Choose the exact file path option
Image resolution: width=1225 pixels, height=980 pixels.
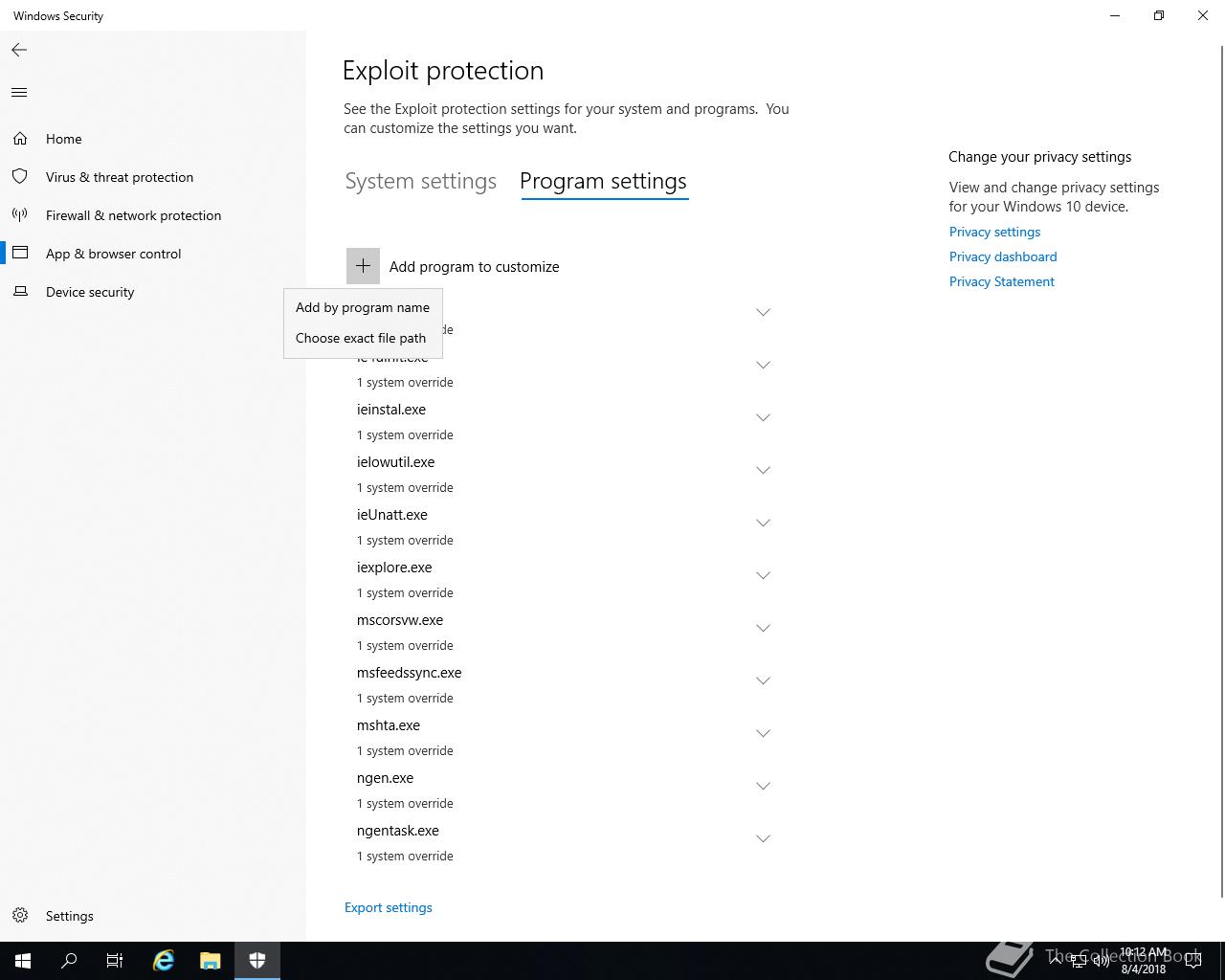pos(363,338)
